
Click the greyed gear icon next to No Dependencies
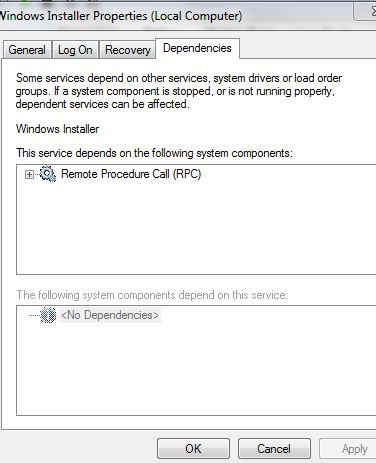[x=48, y=315]
